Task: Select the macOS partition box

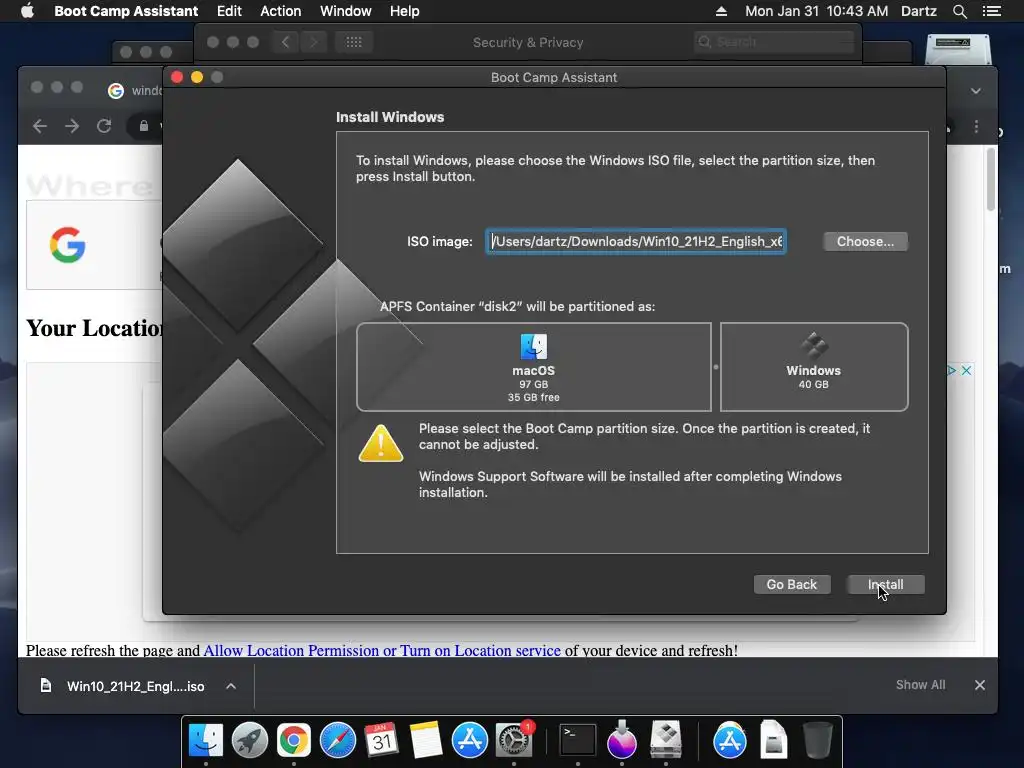Action: pos(534,367)
